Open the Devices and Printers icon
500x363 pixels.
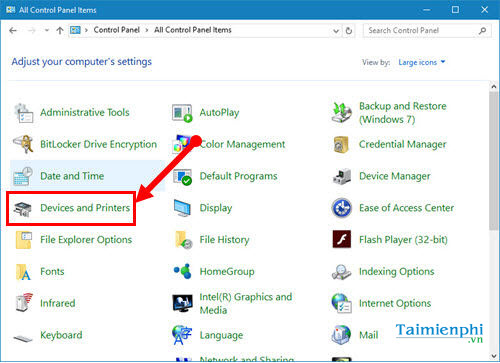pos(22,209)
